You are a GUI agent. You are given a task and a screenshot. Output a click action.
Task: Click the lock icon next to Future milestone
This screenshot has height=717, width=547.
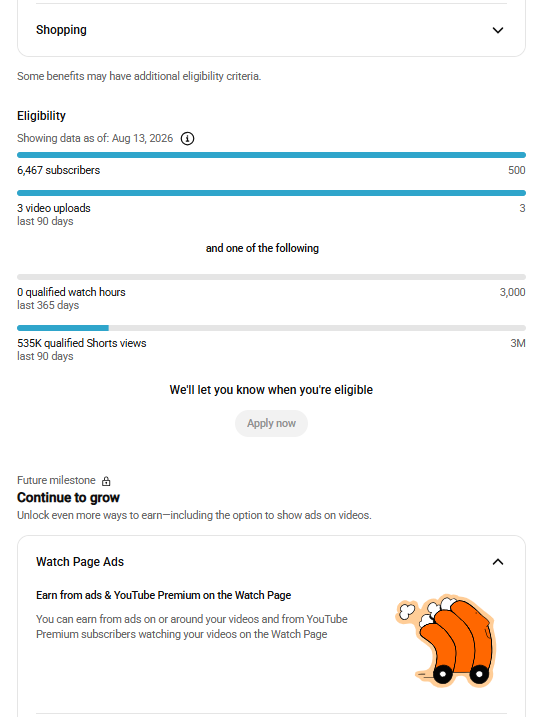coord(106,481)
